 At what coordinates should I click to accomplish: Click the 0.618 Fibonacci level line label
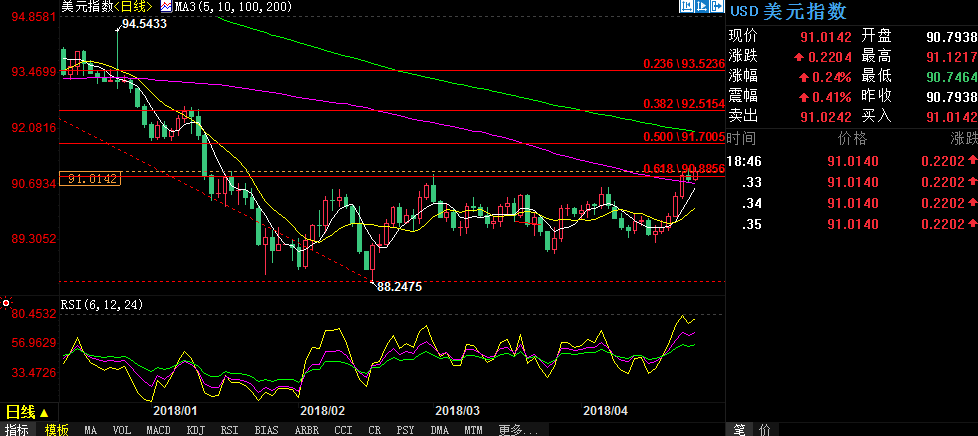click(x=683, y=169)
